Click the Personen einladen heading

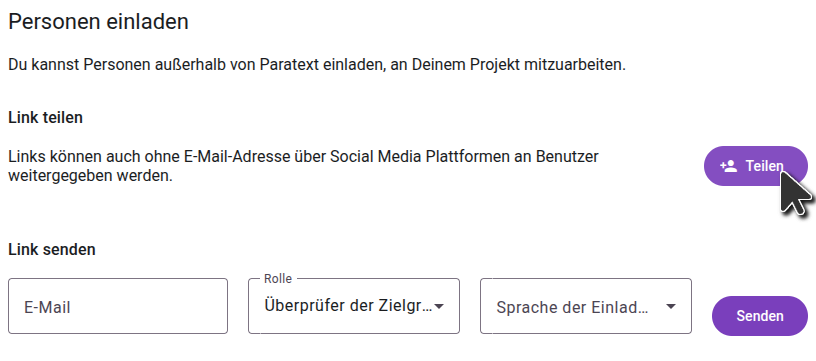98,22
